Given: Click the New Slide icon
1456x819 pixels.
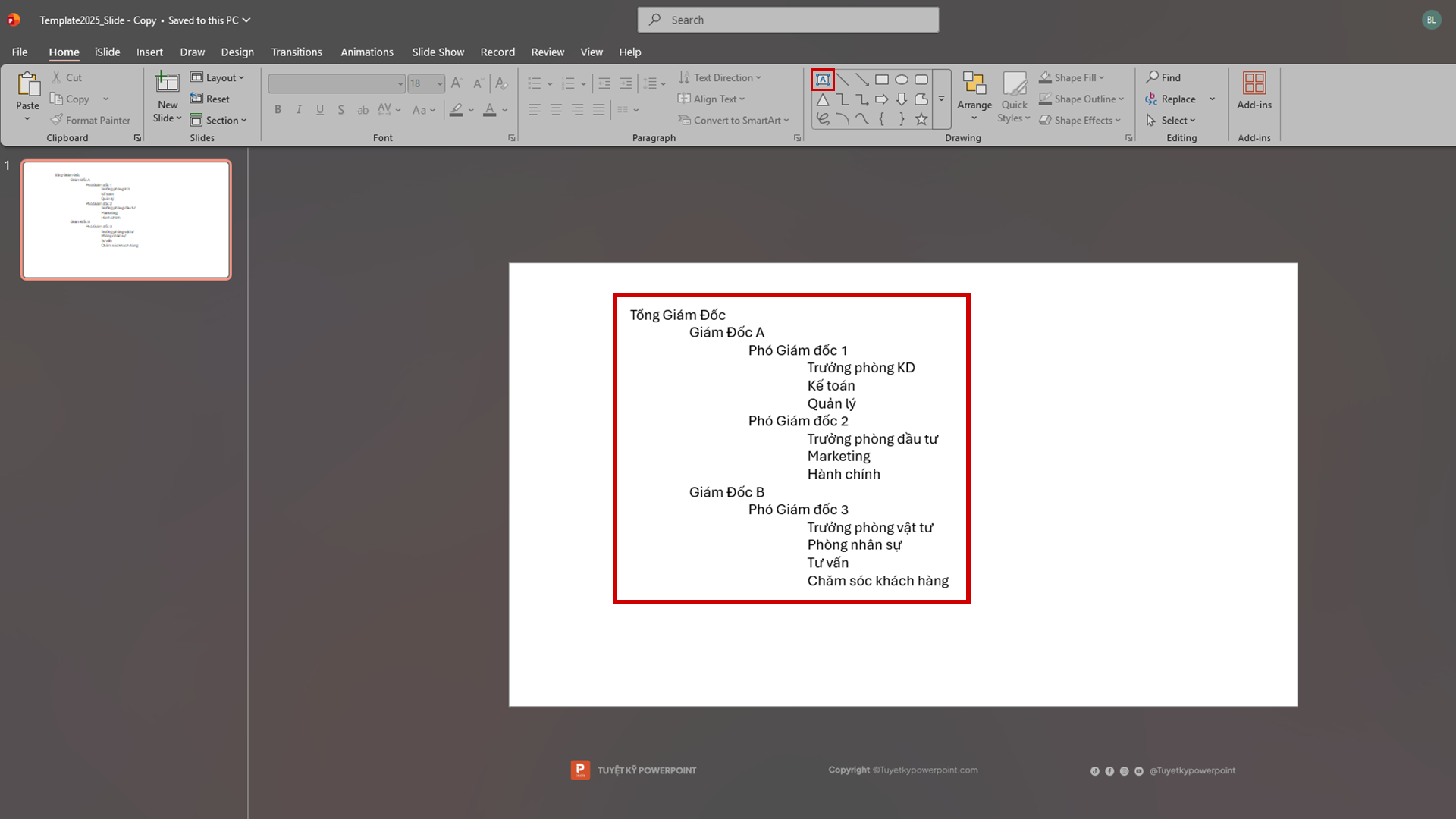Looking at the screenshot, I should [x=167, y=82].
